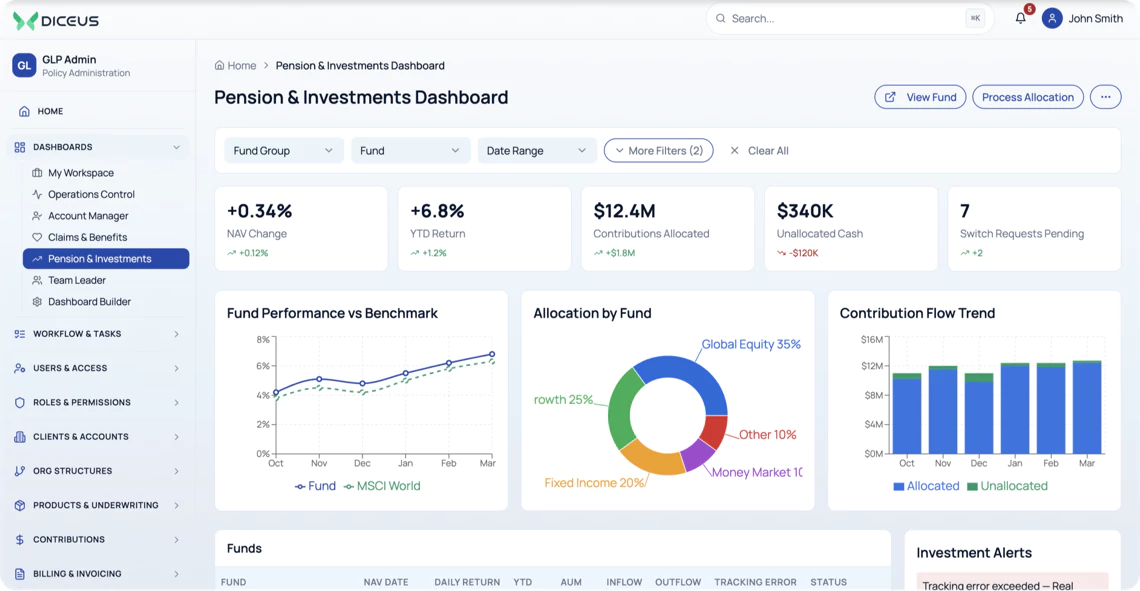Image resolution: width=1140 pixels, height=591 pixels.
Task: Click the Dashboard Builder gear icon
Action: click(x=37, y=302)
